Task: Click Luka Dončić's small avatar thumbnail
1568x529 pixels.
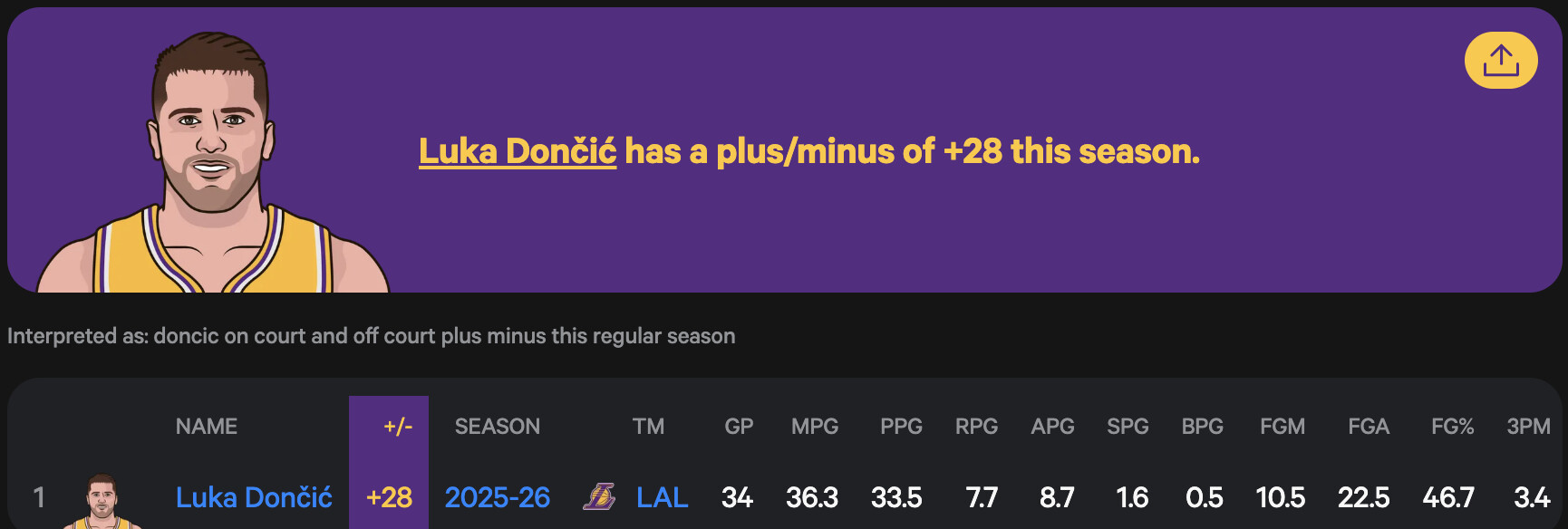Action: [102, 501]
